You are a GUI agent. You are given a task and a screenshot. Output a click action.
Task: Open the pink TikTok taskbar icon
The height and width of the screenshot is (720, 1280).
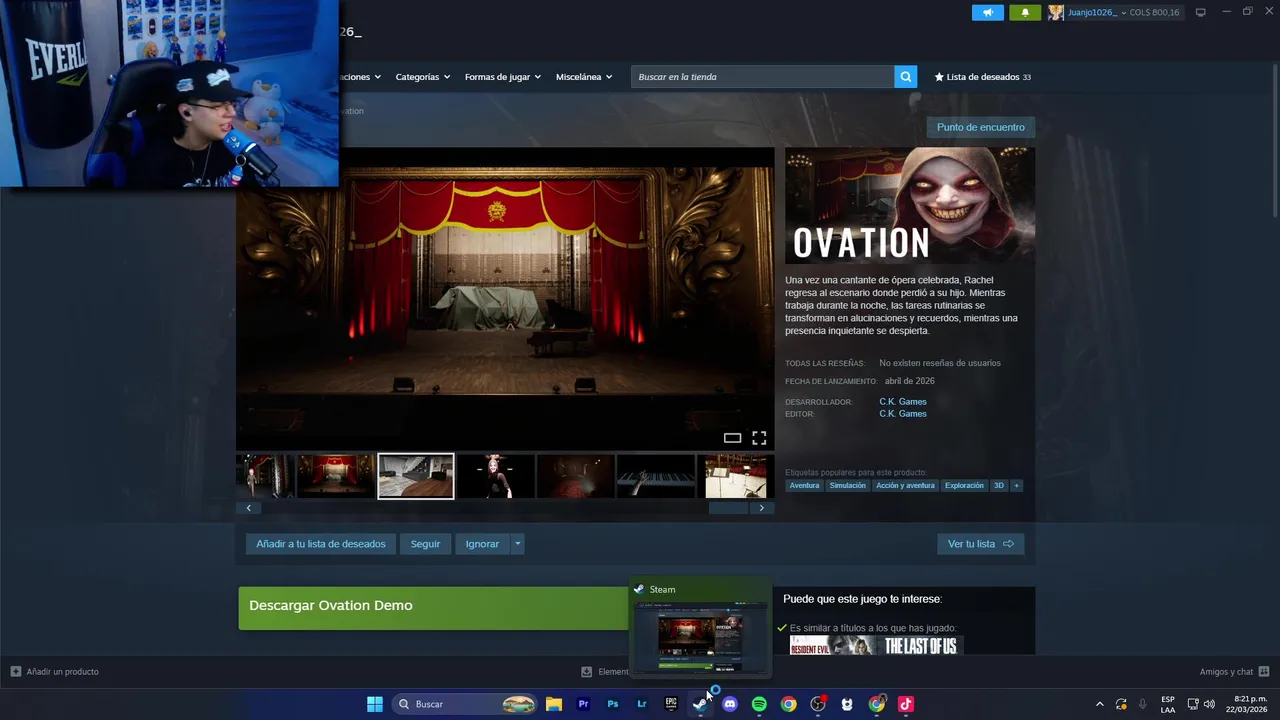[x=906, y=704]
